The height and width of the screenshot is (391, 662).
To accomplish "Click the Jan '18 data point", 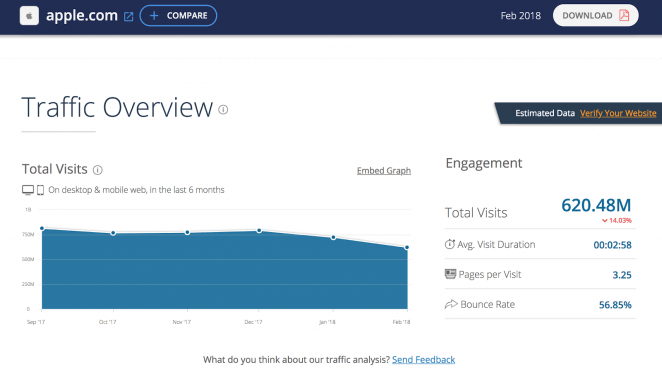I will [333, 238].
